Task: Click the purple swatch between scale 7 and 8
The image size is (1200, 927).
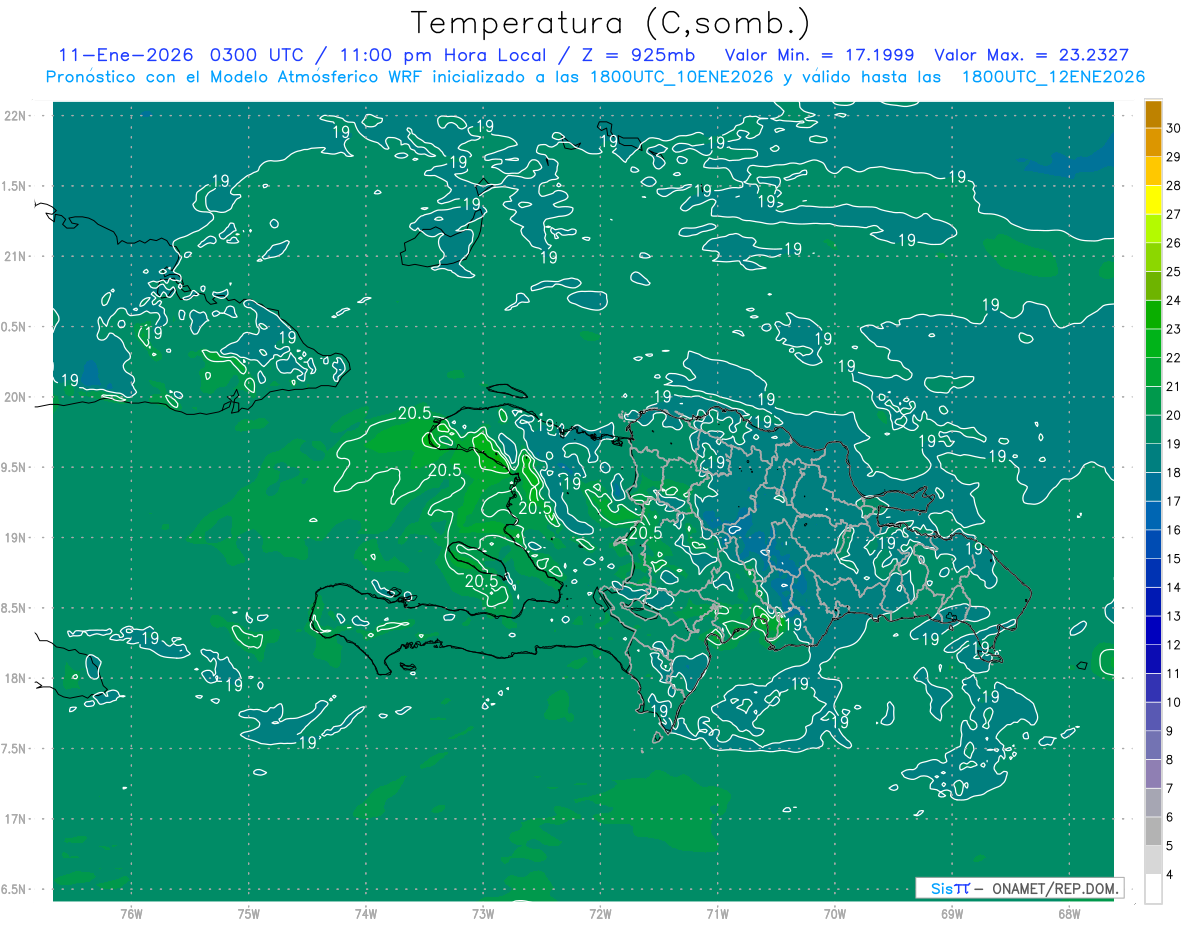Action: click(x=1153, y=774)
